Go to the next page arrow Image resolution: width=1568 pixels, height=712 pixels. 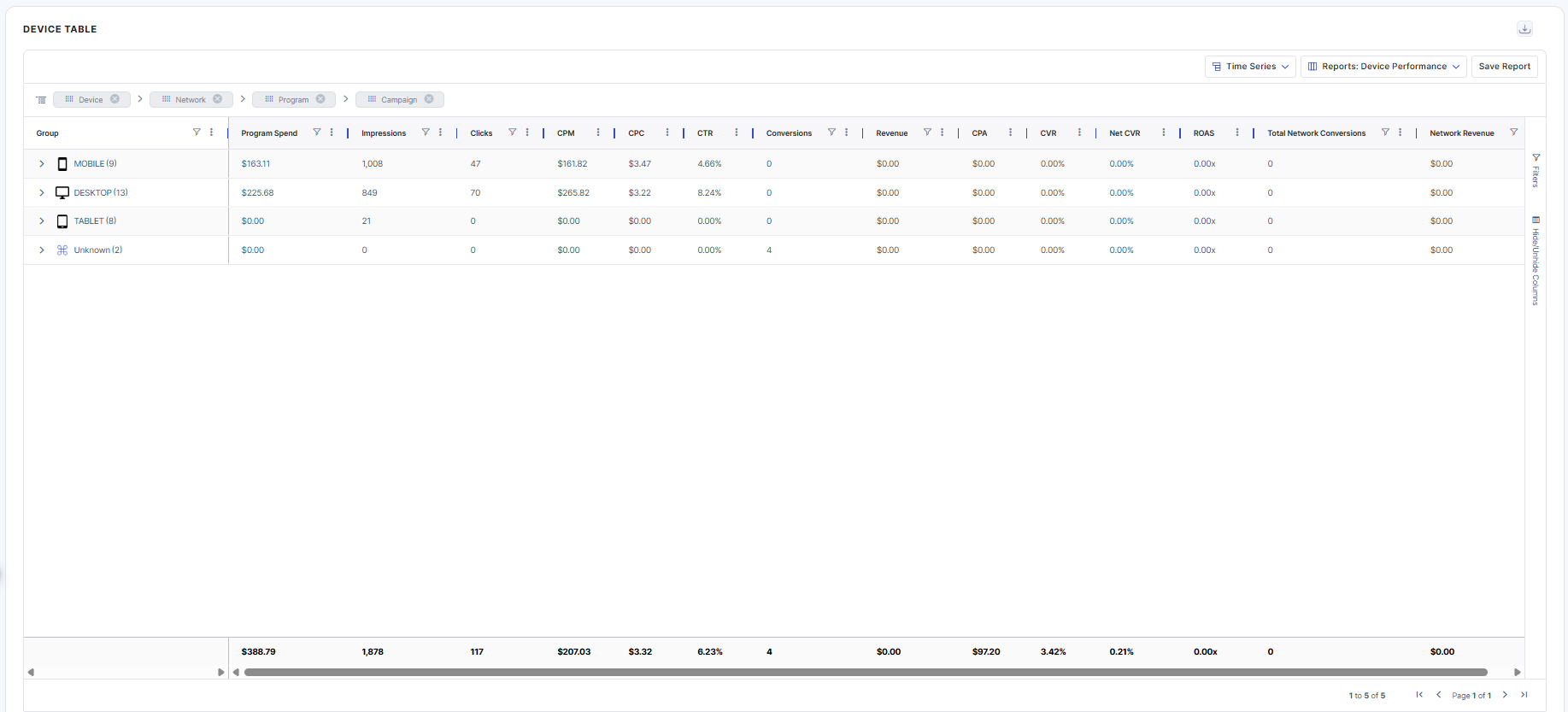pyautogui.click(x=1505, y=695)
